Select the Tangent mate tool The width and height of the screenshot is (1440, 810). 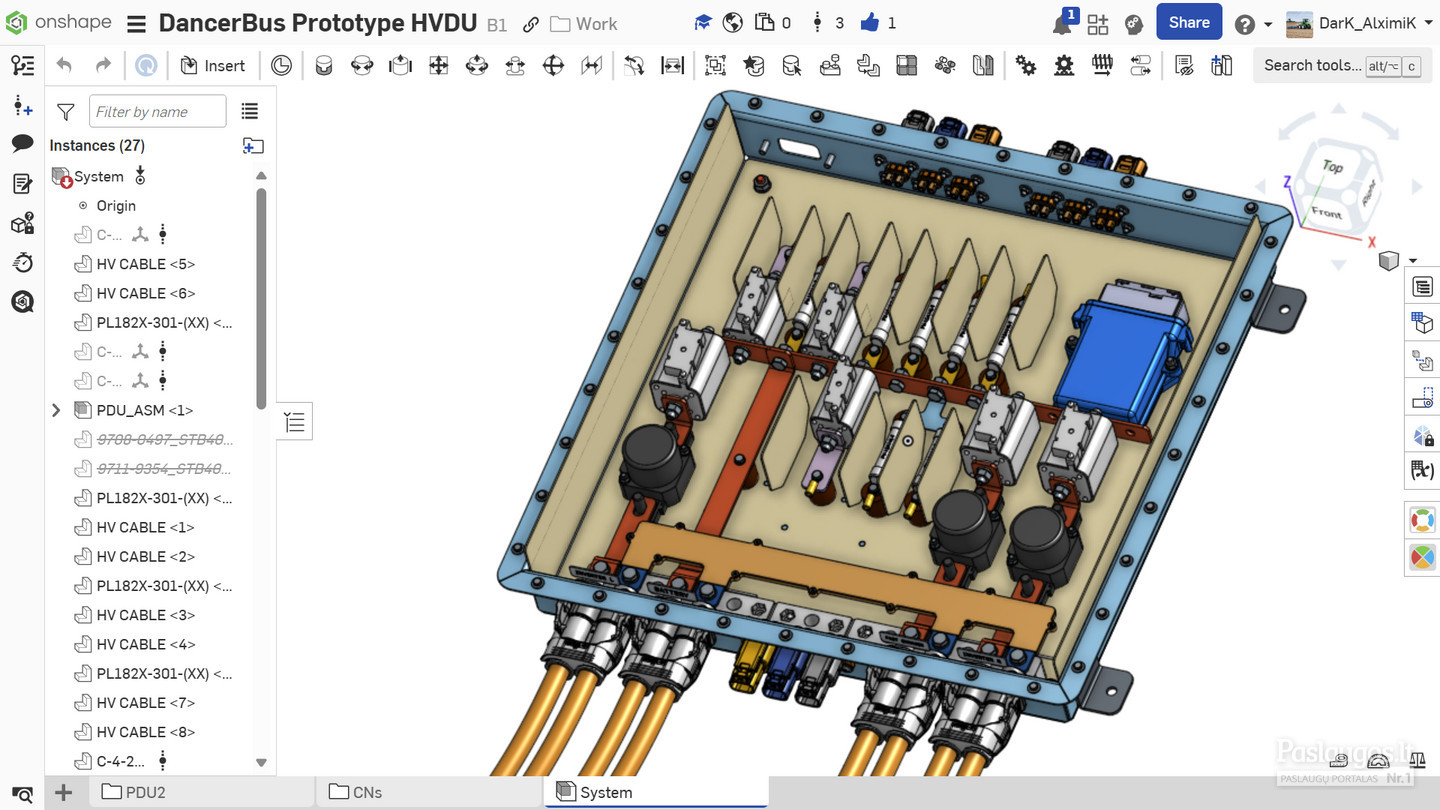click(x=634, y=66)
